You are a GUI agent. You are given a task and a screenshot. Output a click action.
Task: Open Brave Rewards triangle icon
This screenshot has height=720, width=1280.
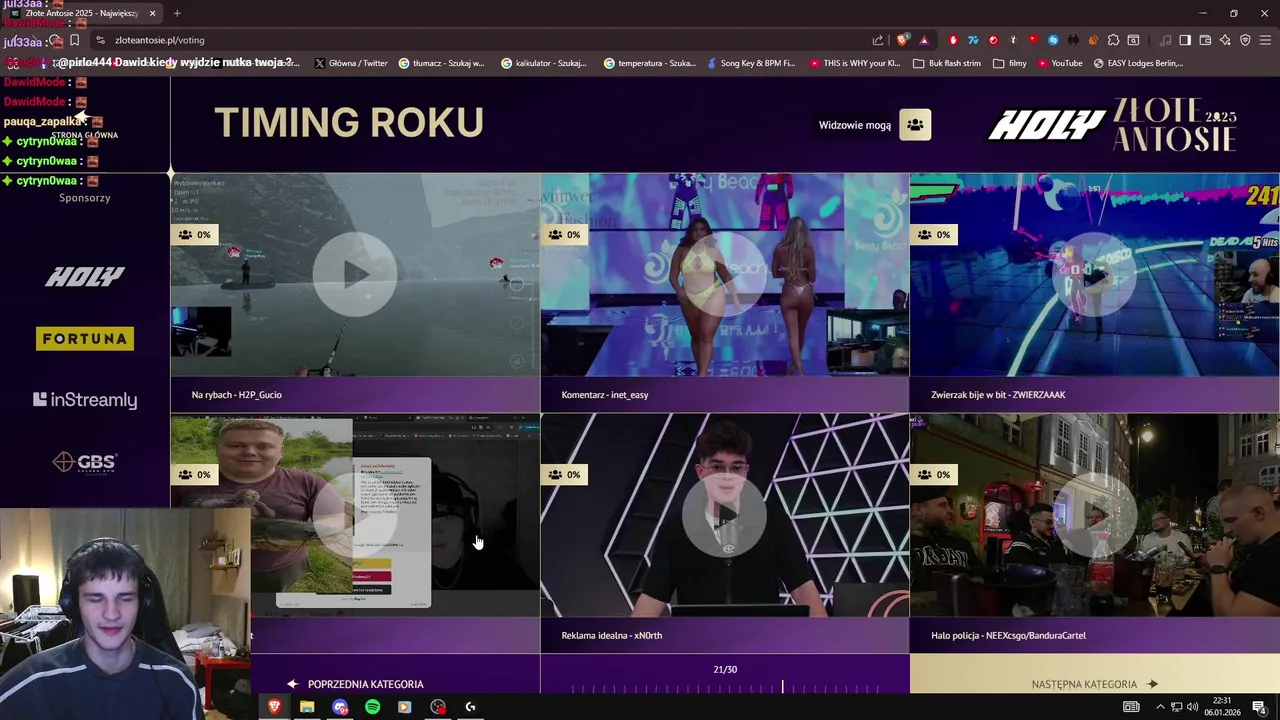pos(924,40)
